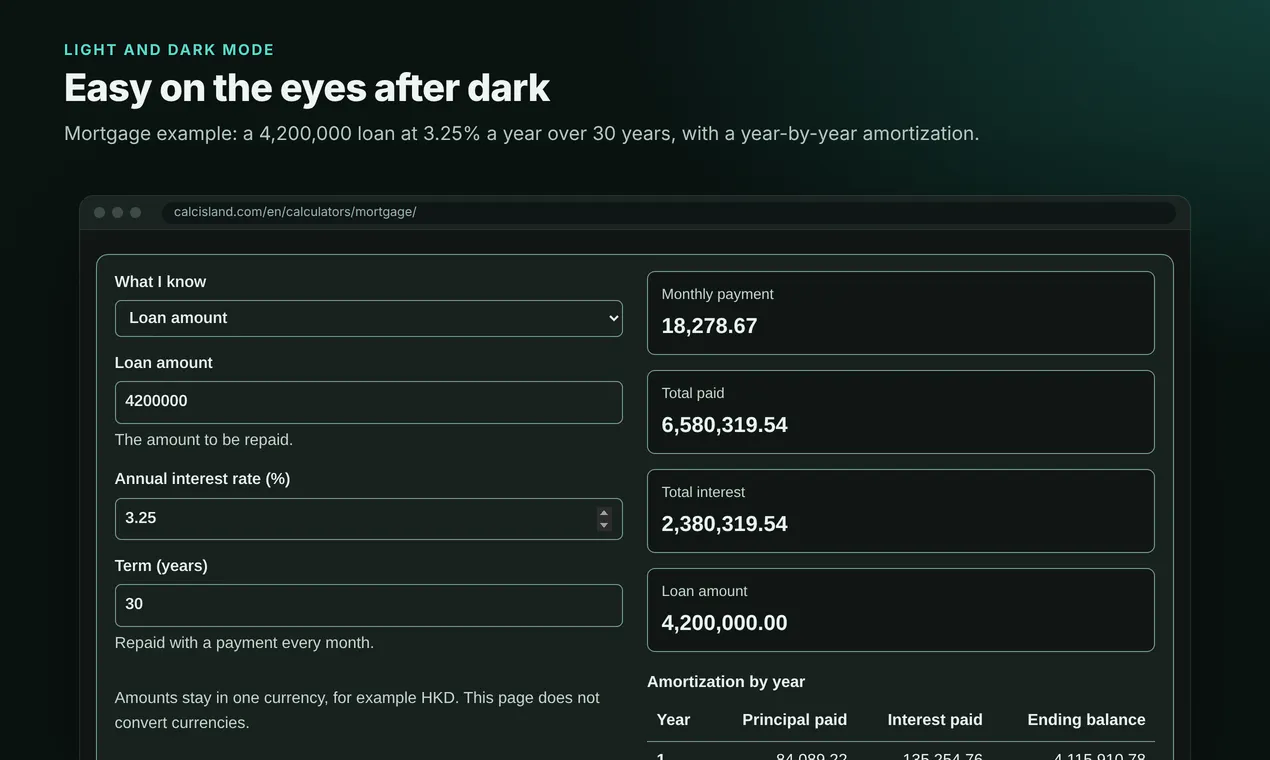Increase the interest rate with the up arrow
The height and width of the screenshot is (760, 1270).
(604, 513)
